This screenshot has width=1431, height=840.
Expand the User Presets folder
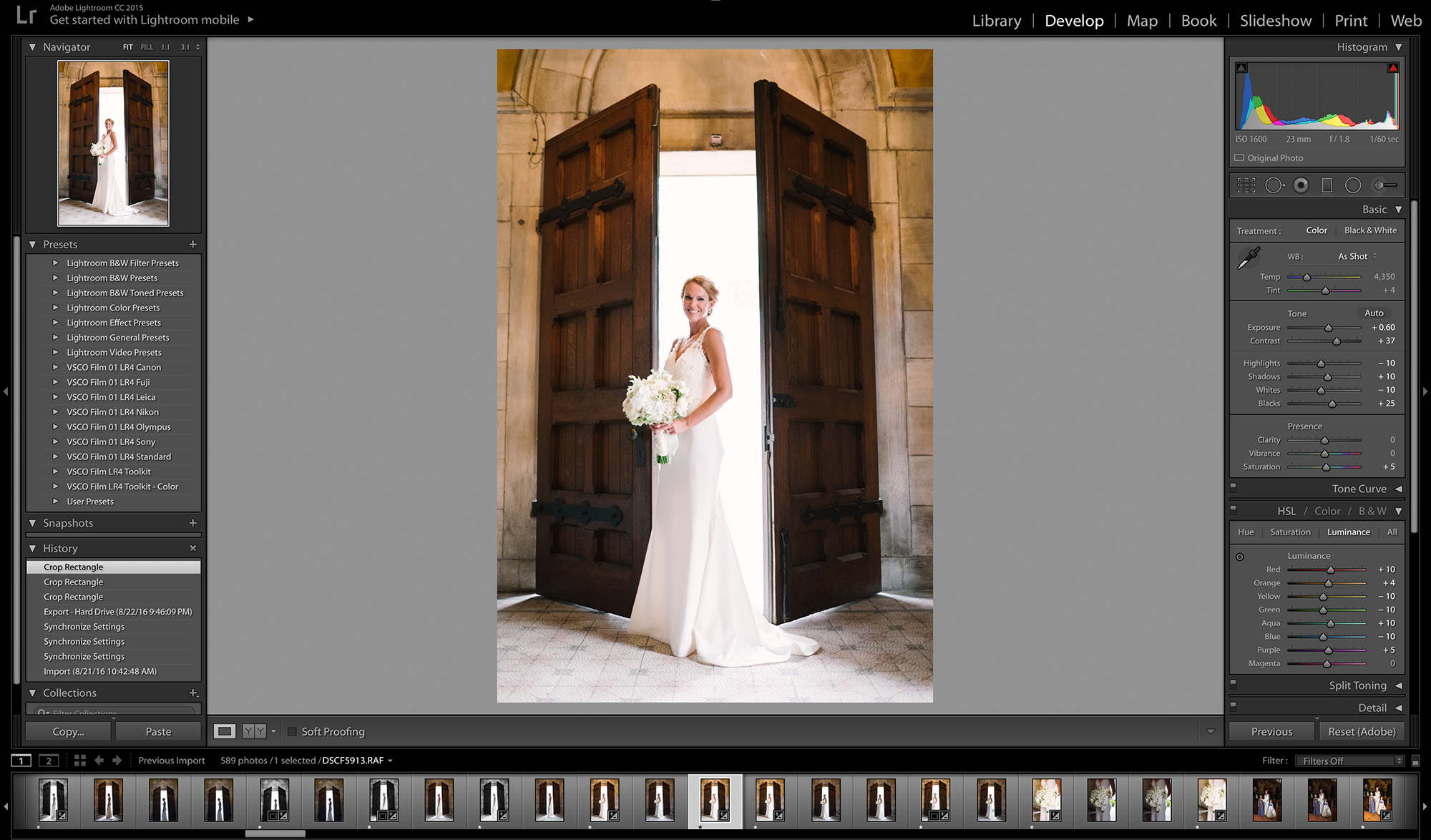coord(55,502)
